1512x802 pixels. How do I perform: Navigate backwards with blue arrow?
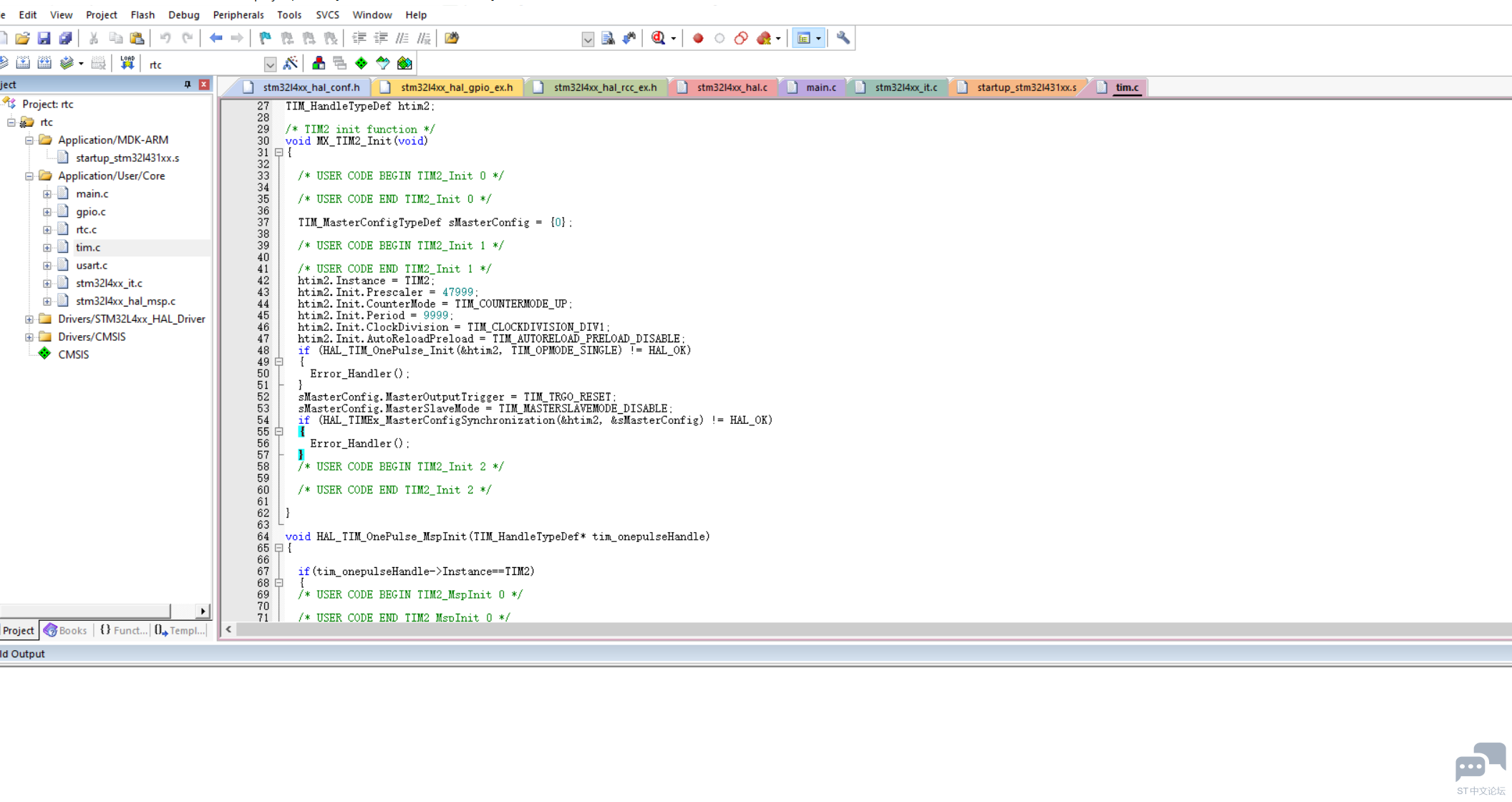[215, 38]
